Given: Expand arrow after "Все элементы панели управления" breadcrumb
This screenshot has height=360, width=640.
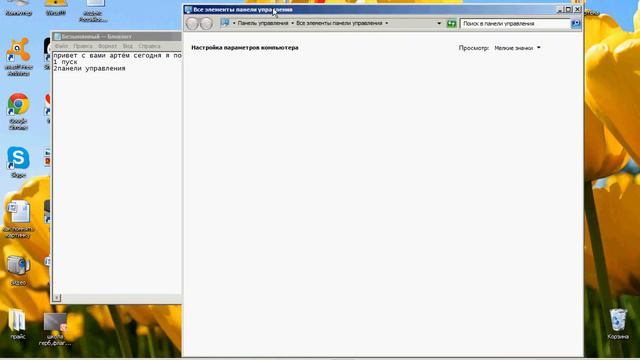Looking at the screenshot, I should tap(387, 23).
